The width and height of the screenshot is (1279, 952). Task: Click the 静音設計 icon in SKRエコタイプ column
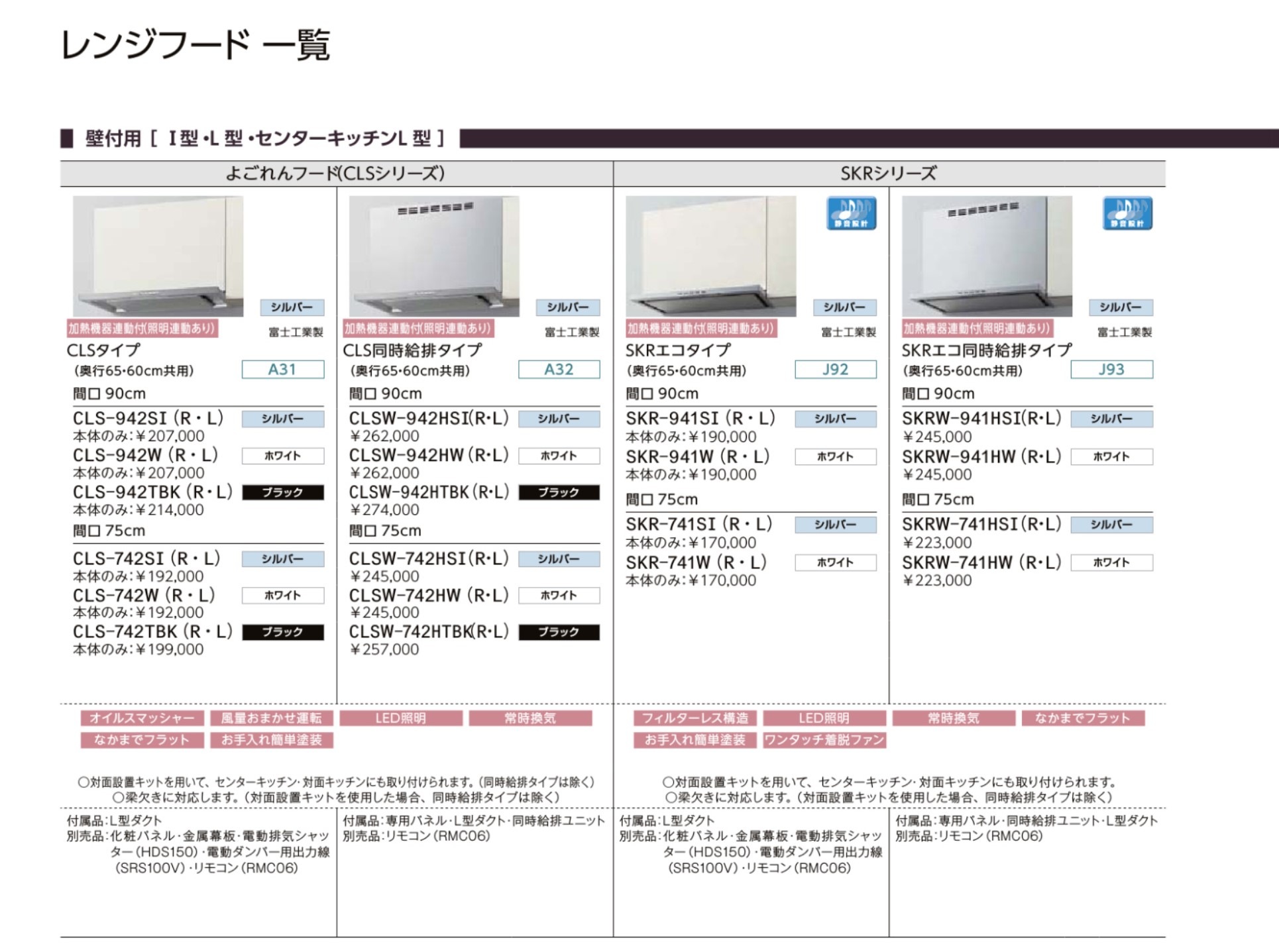(x=851, y=213)
